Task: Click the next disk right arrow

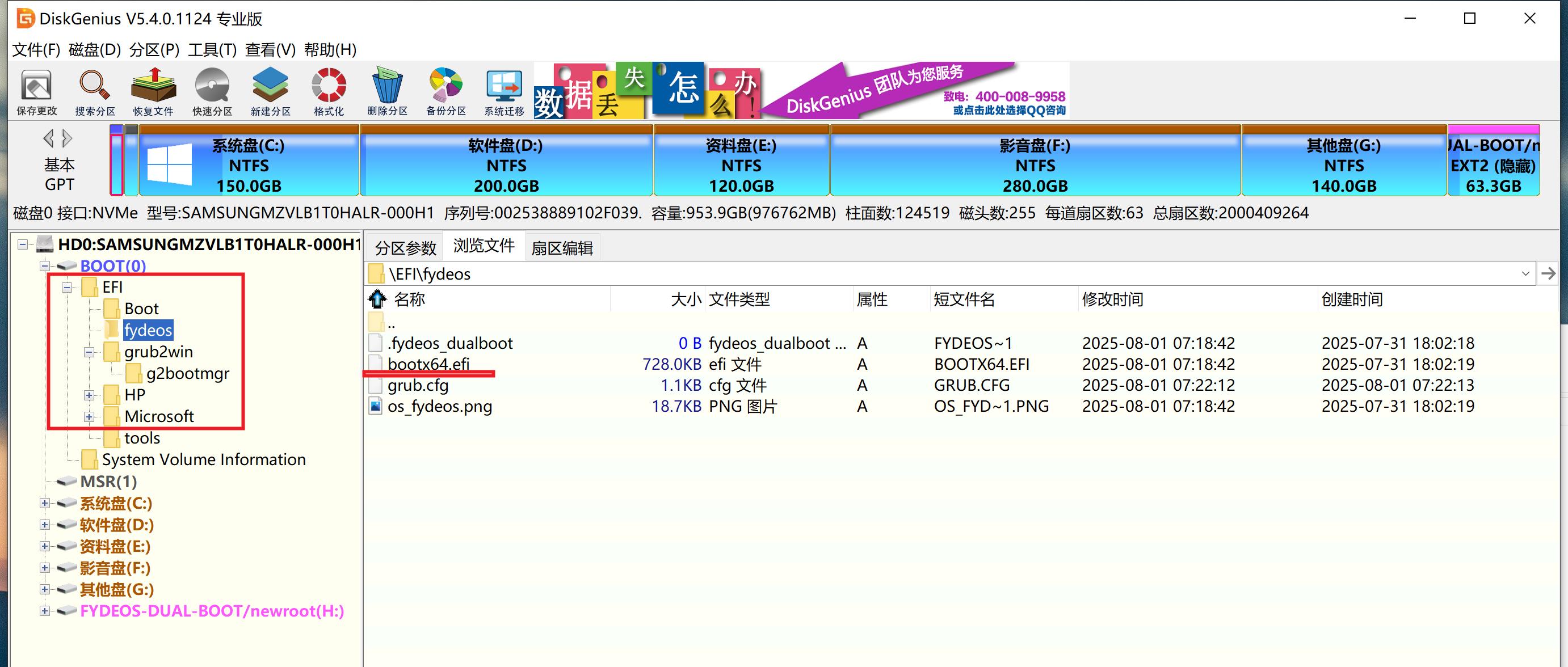Action: 67,139
